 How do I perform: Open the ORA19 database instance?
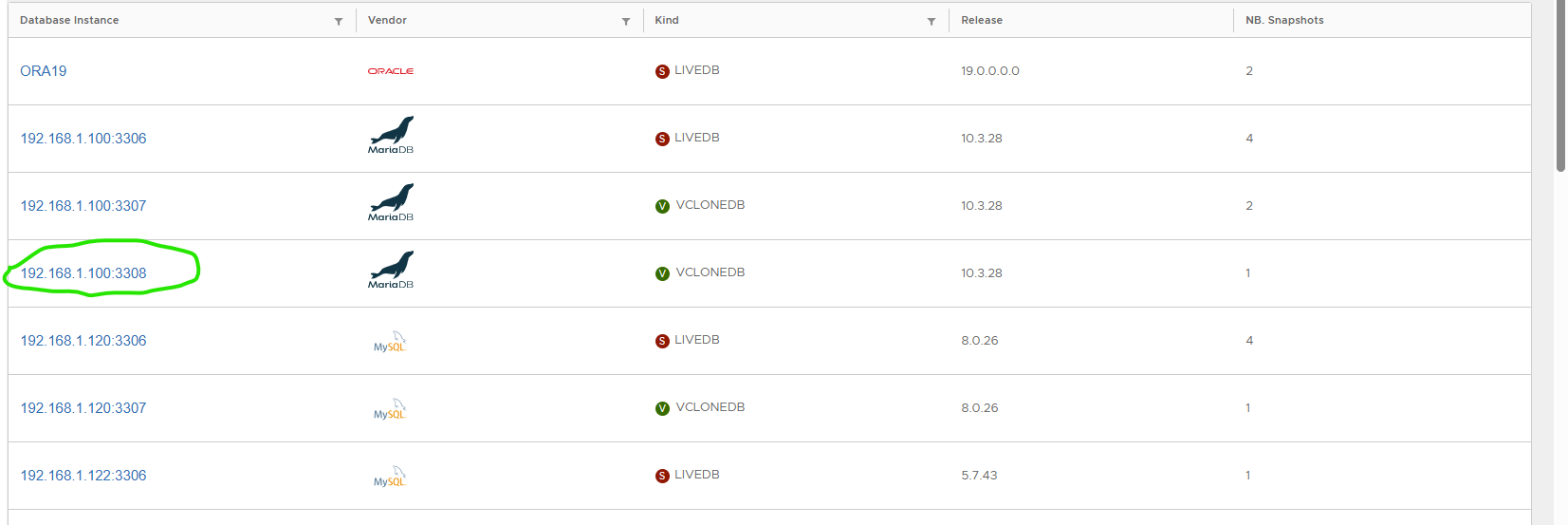click(x=44, y=71)
